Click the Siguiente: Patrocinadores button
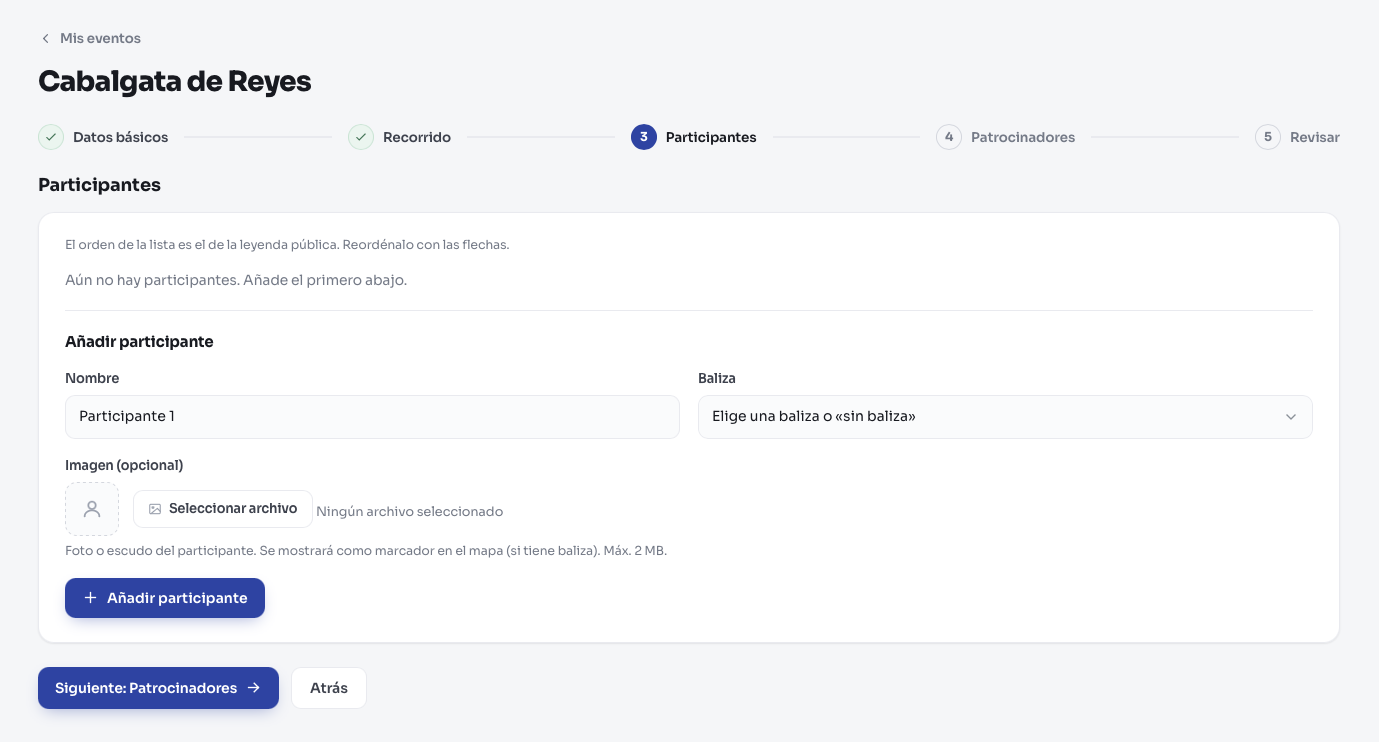The height and width of the screenshot is (742, 1379). click(x=158, y=688)
